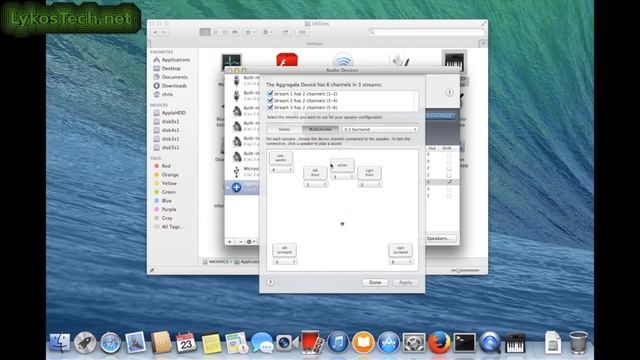Select the Aggregate Device with the blue plus icon
Screen dimensions: 640x360
point(242,187)
